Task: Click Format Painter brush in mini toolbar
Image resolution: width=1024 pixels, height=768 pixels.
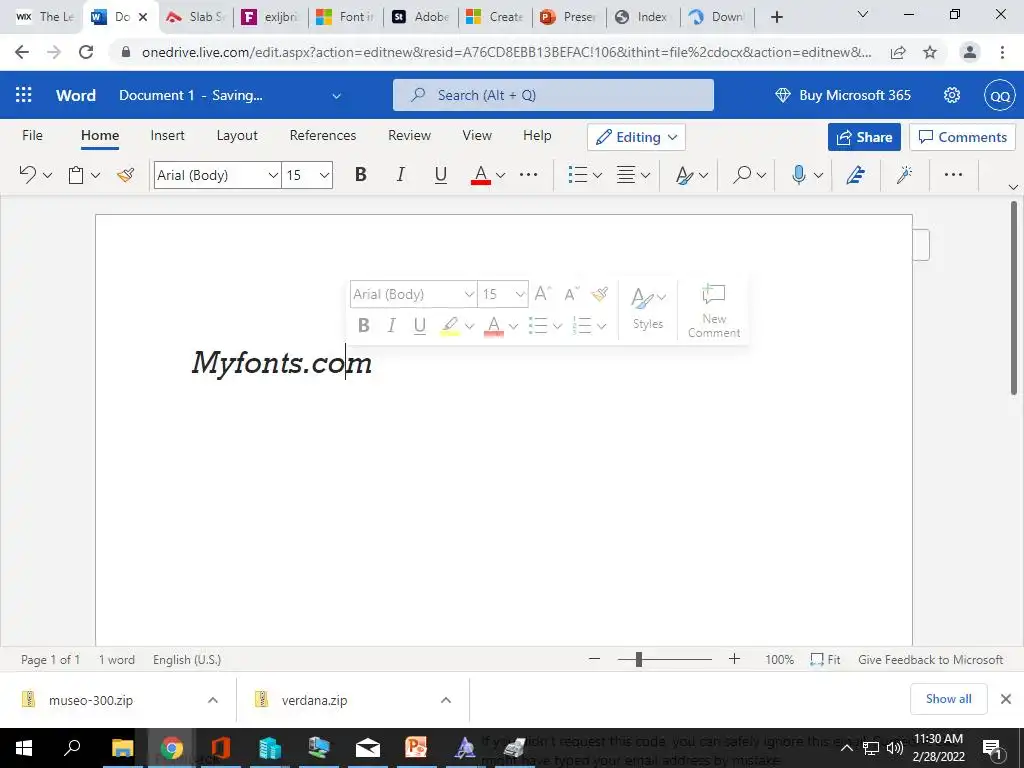Action: (600, 294)
